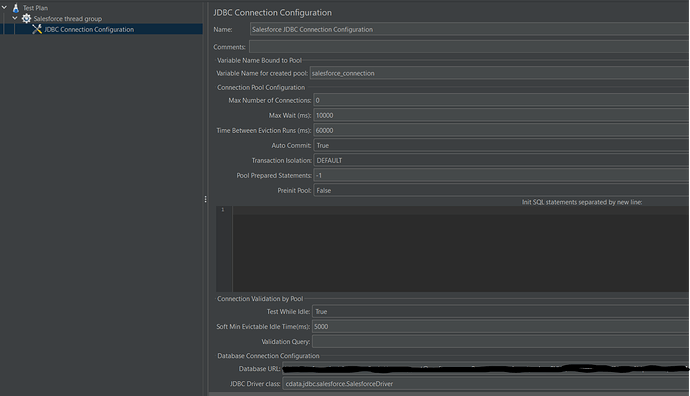Click the Name input field
Image resolution: width=690 pixels, height=396 pixels.
click(470, 29)
